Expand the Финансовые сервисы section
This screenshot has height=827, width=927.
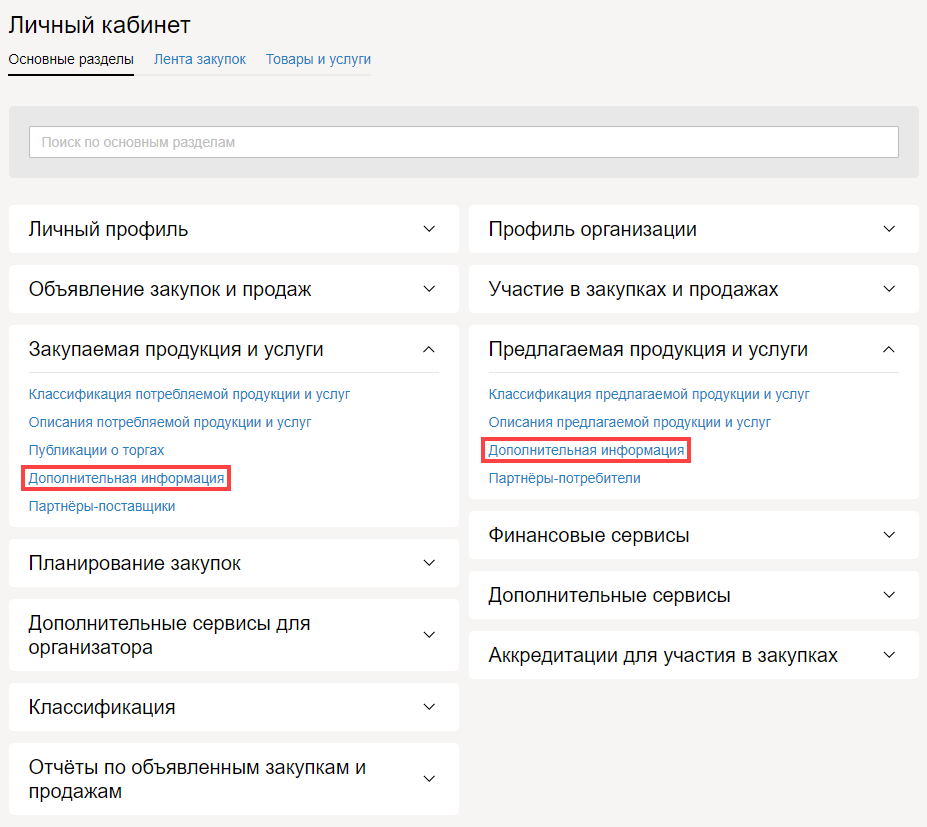889,535
